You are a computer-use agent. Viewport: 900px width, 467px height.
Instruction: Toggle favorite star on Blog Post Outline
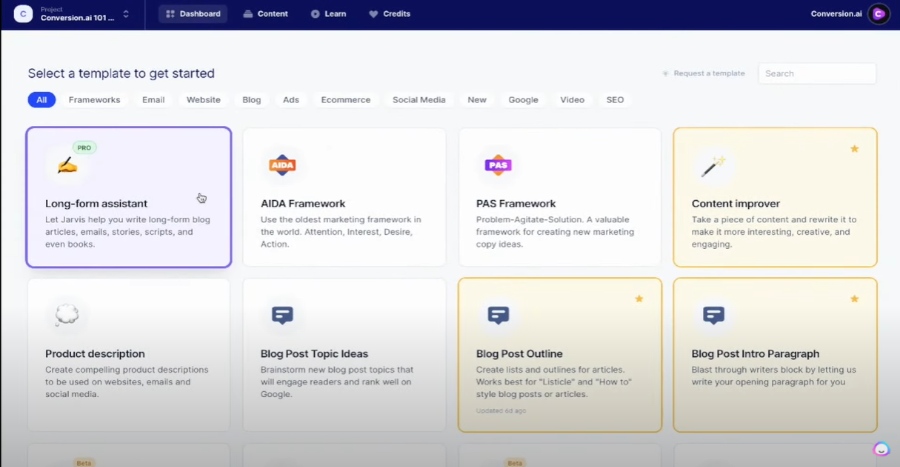click(x=639, y=299)
